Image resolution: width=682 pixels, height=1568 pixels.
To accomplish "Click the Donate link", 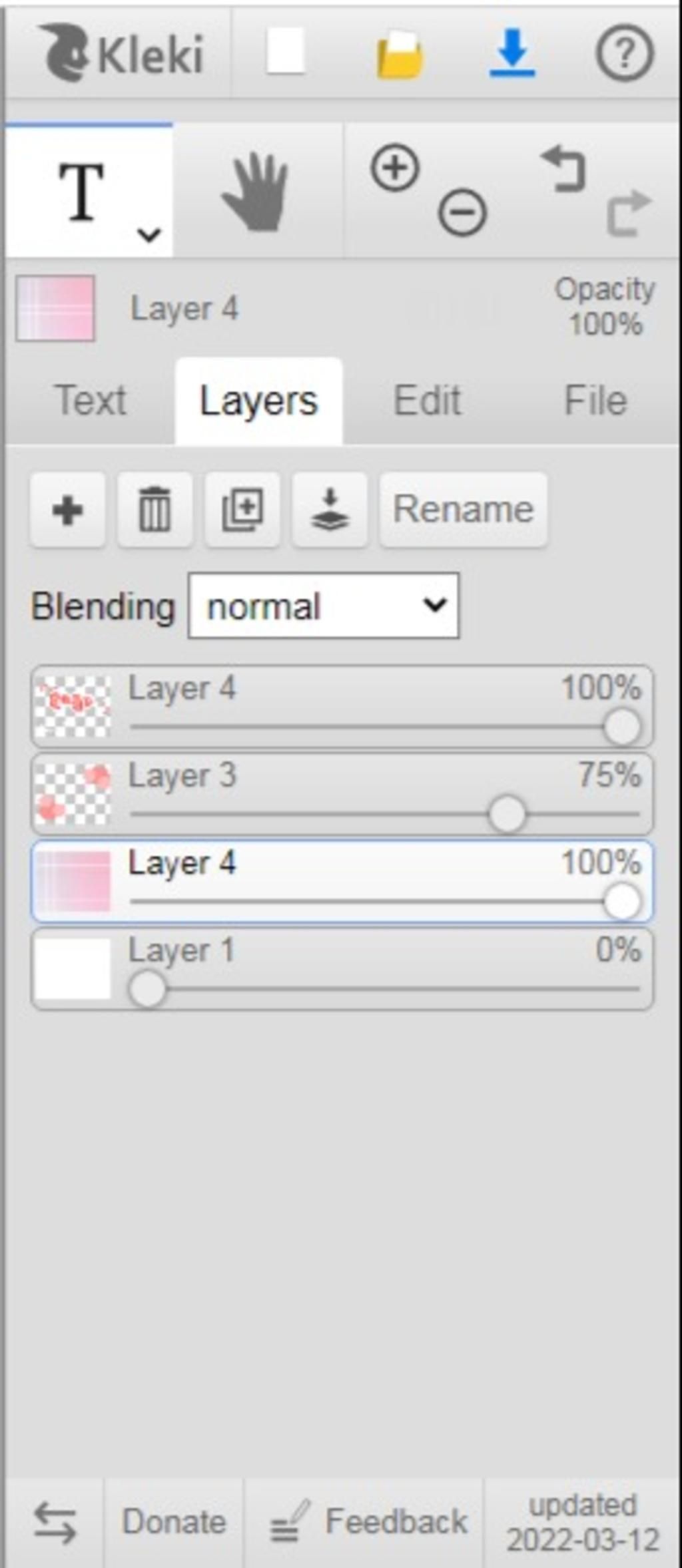I will pyautogui.click(x=174, y=1522).
